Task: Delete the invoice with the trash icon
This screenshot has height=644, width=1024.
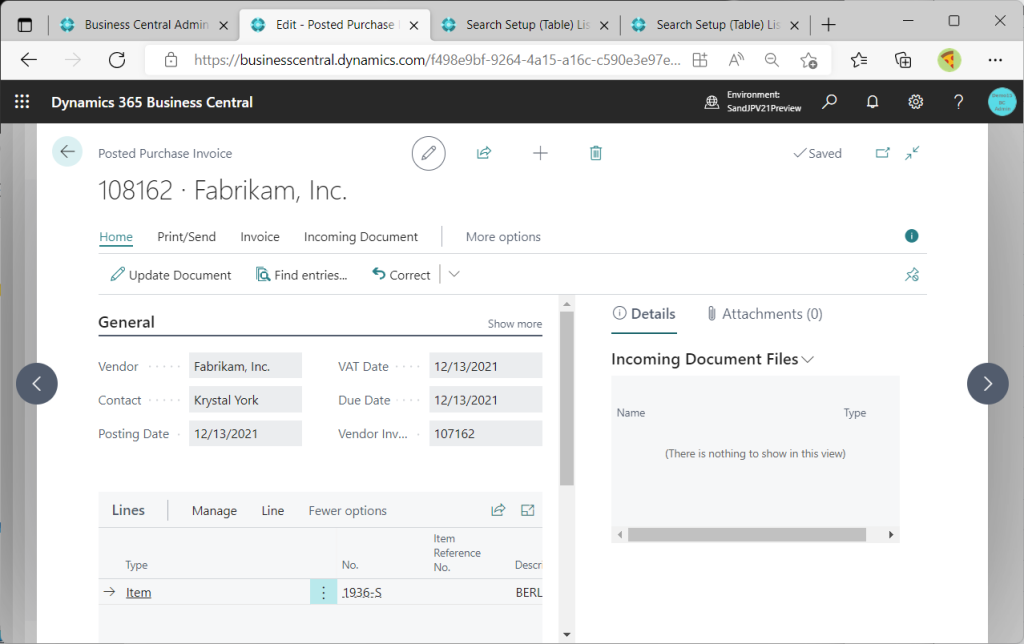Action: (596, 153)
